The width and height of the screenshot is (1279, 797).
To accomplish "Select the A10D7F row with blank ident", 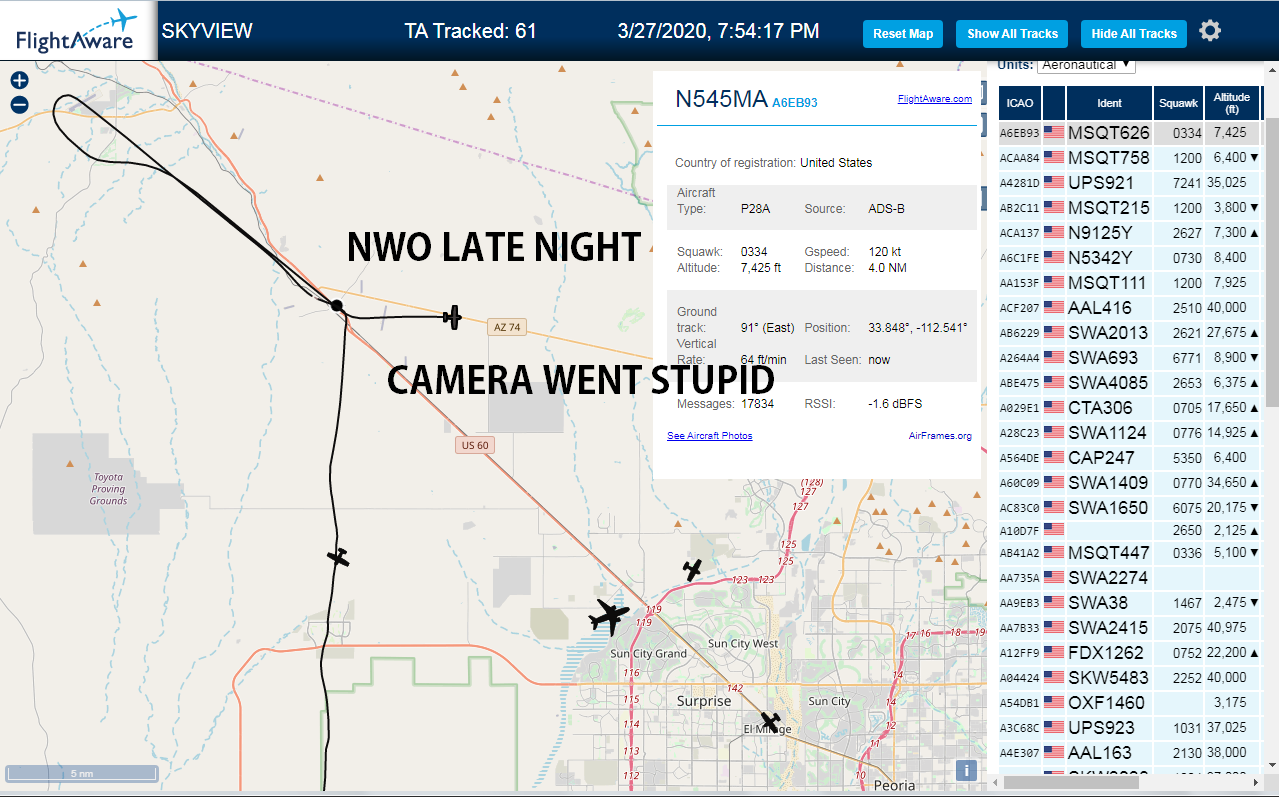I will click(x=1129, y=529).
